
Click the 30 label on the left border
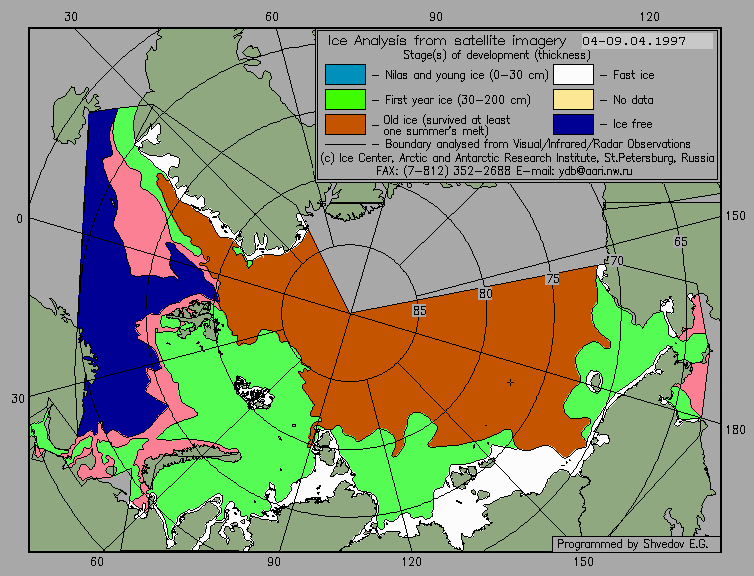(x=18, y=399)
